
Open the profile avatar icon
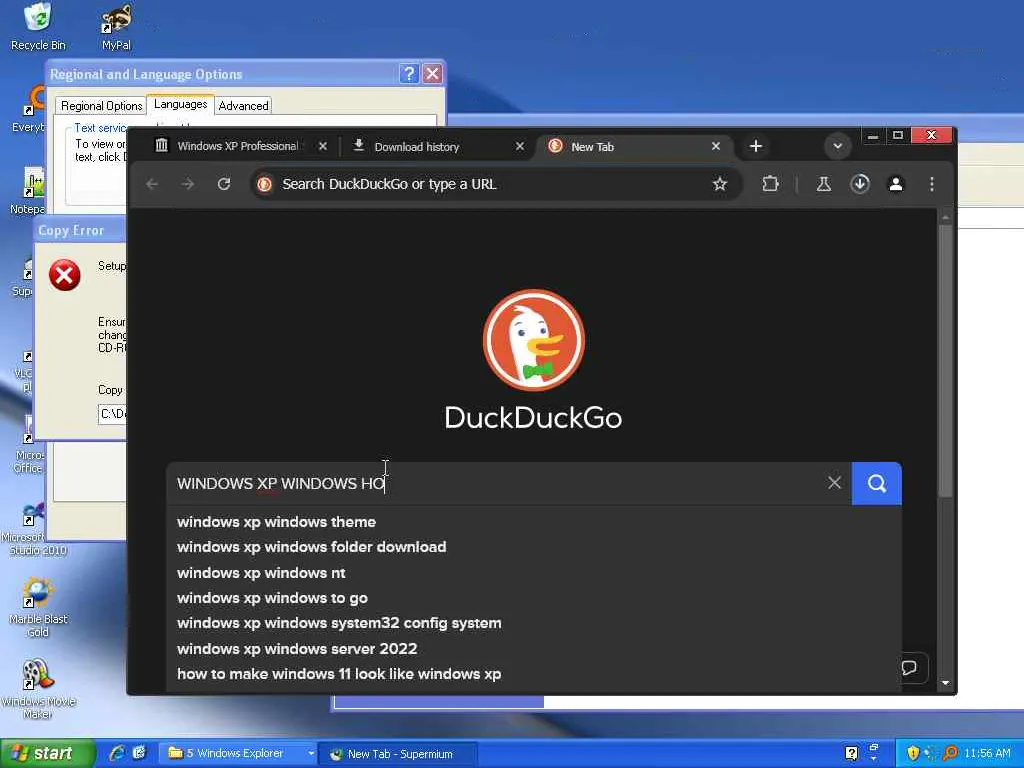[896, 184]
